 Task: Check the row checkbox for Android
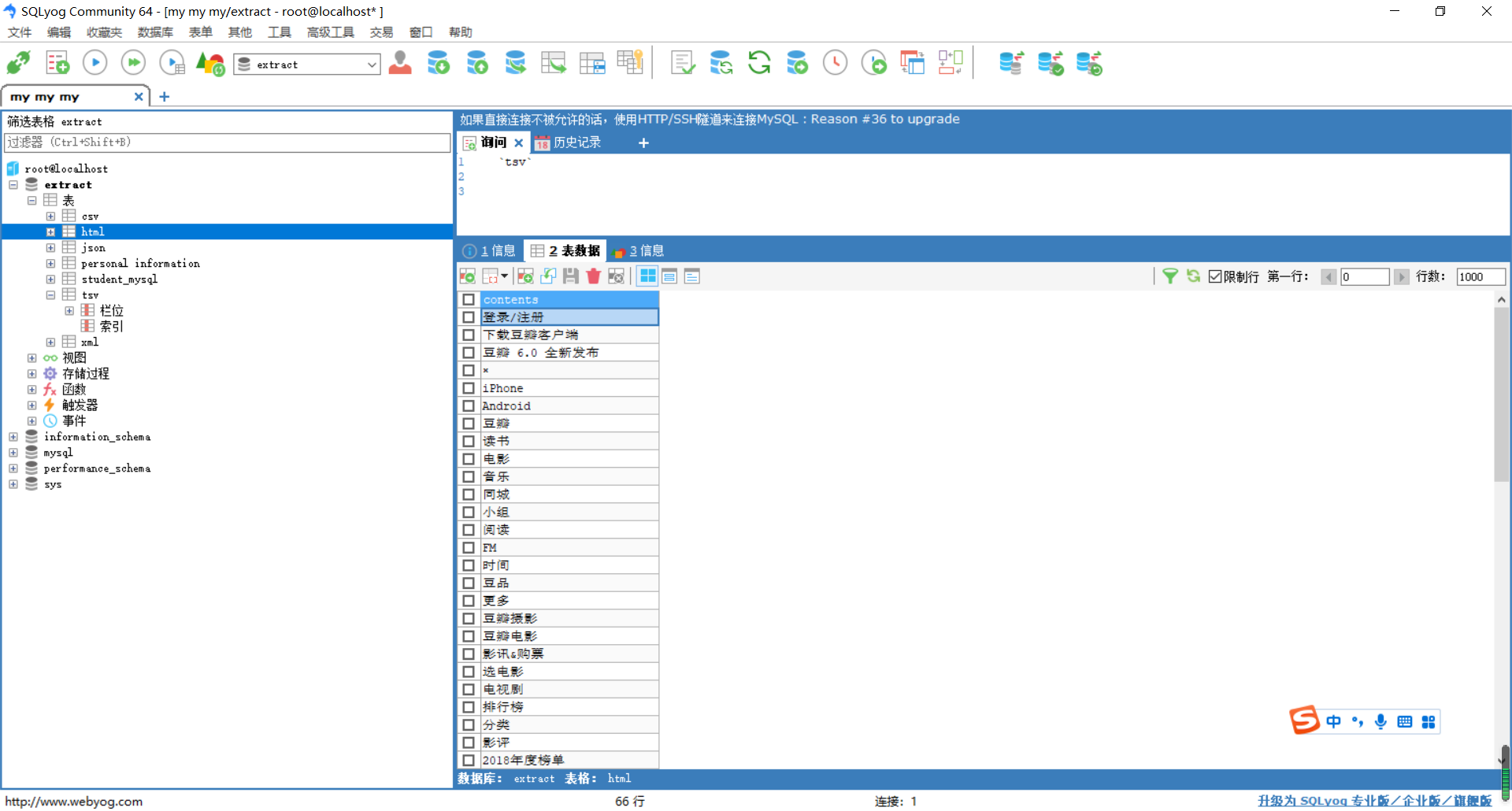(469, 405)
